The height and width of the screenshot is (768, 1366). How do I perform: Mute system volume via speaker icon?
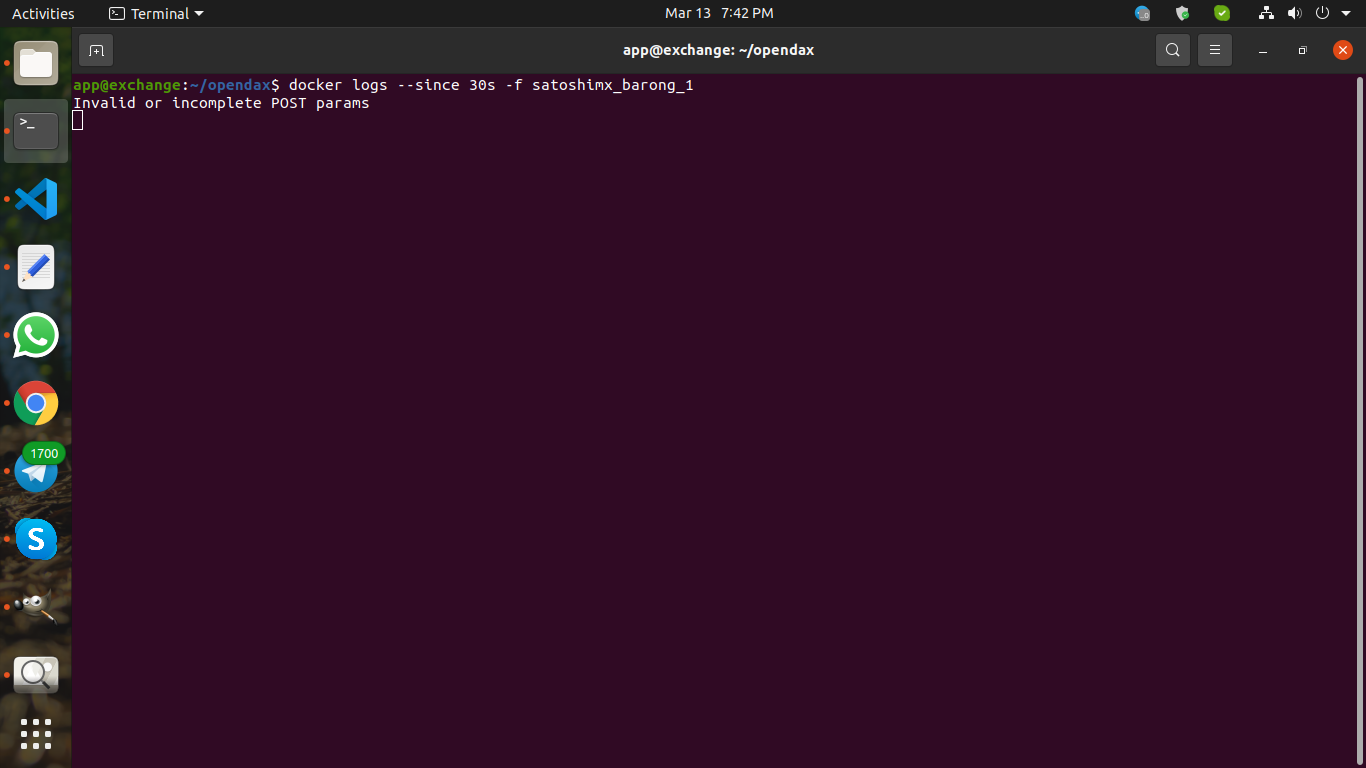click(x=1295, y=13)
